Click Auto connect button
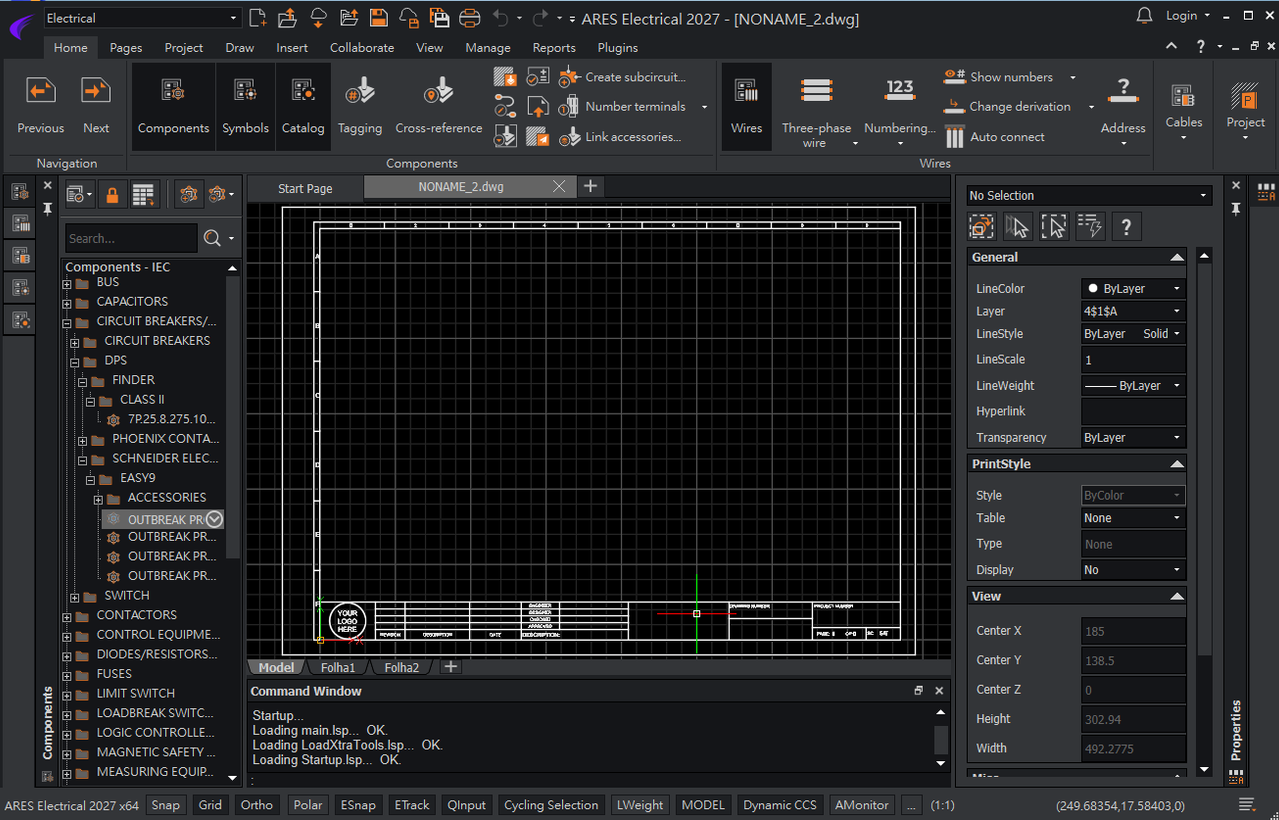1279x820 pixels. tap(995, 137)
